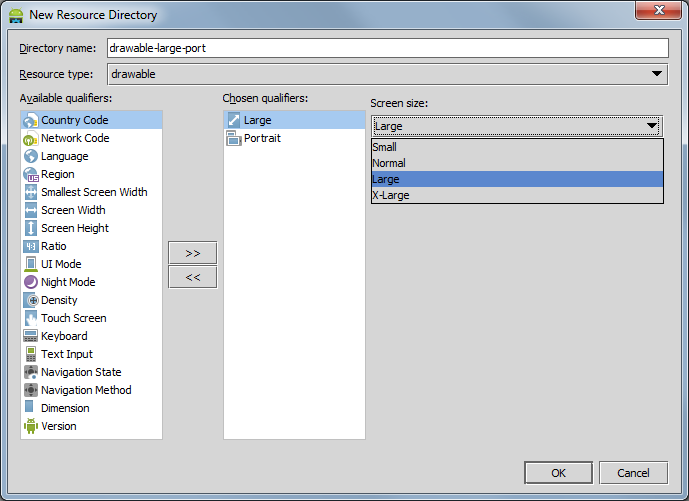
Task: Click the Keyboard qualifier icon
Action: click(x=31, y=336)
